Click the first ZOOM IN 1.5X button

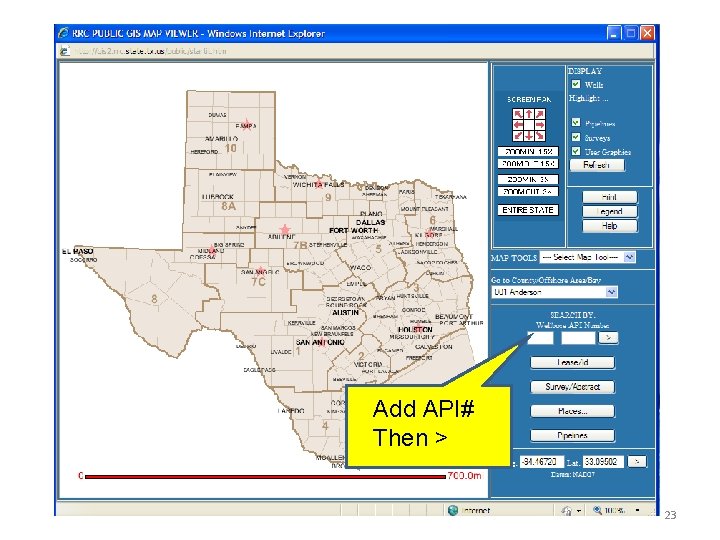coord(528,152)
